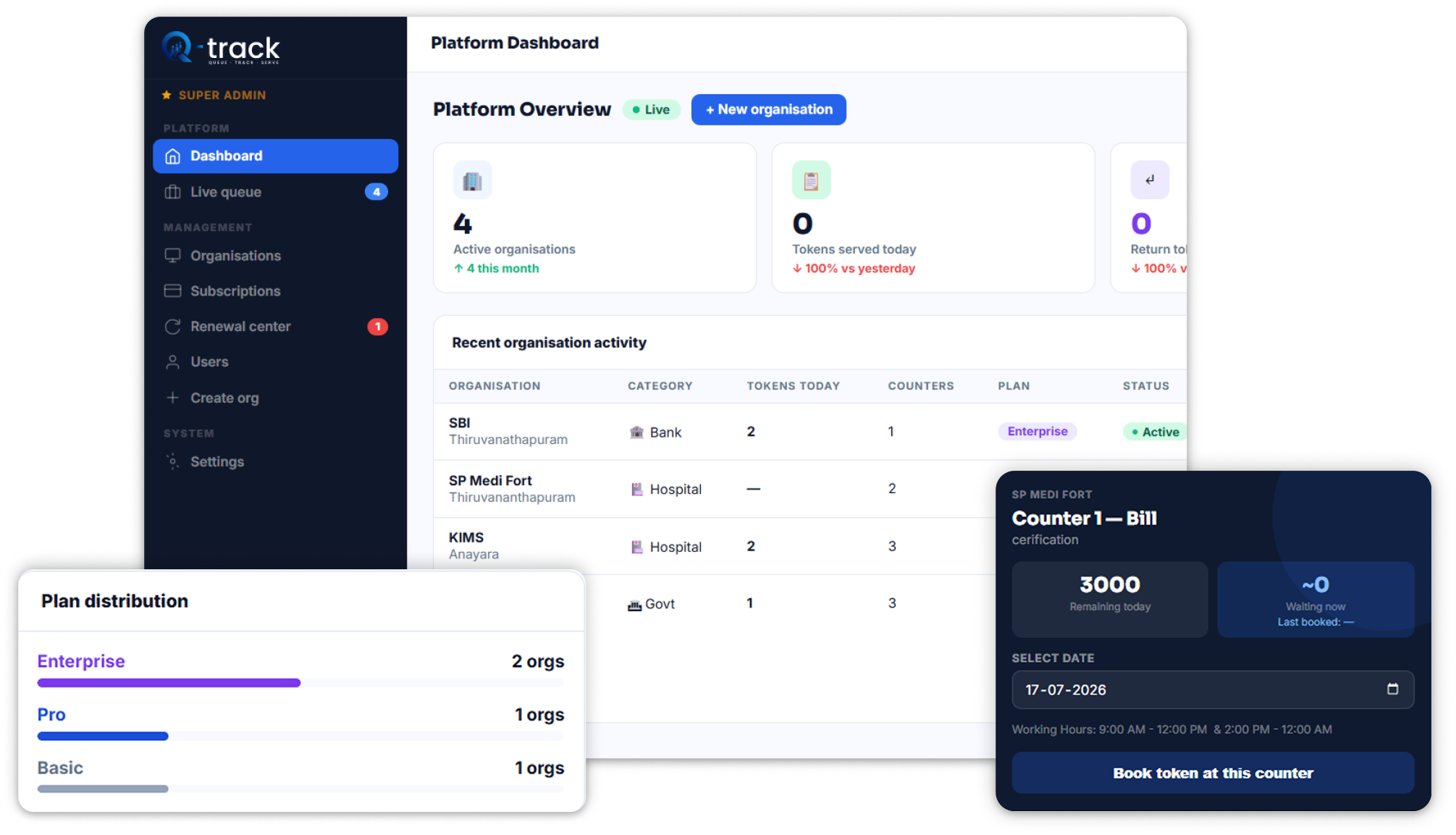Click the Organisations monitor icon
Screen dimensions: 1456x835
click(172, 256)
